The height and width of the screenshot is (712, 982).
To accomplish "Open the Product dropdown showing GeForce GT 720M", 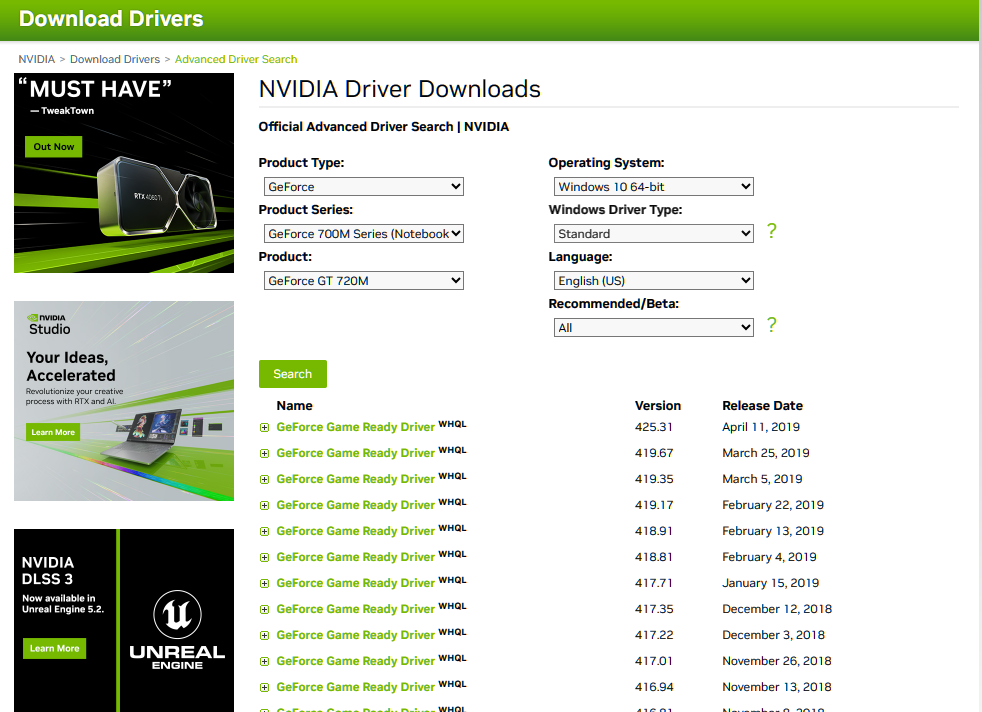I will 364,281.
